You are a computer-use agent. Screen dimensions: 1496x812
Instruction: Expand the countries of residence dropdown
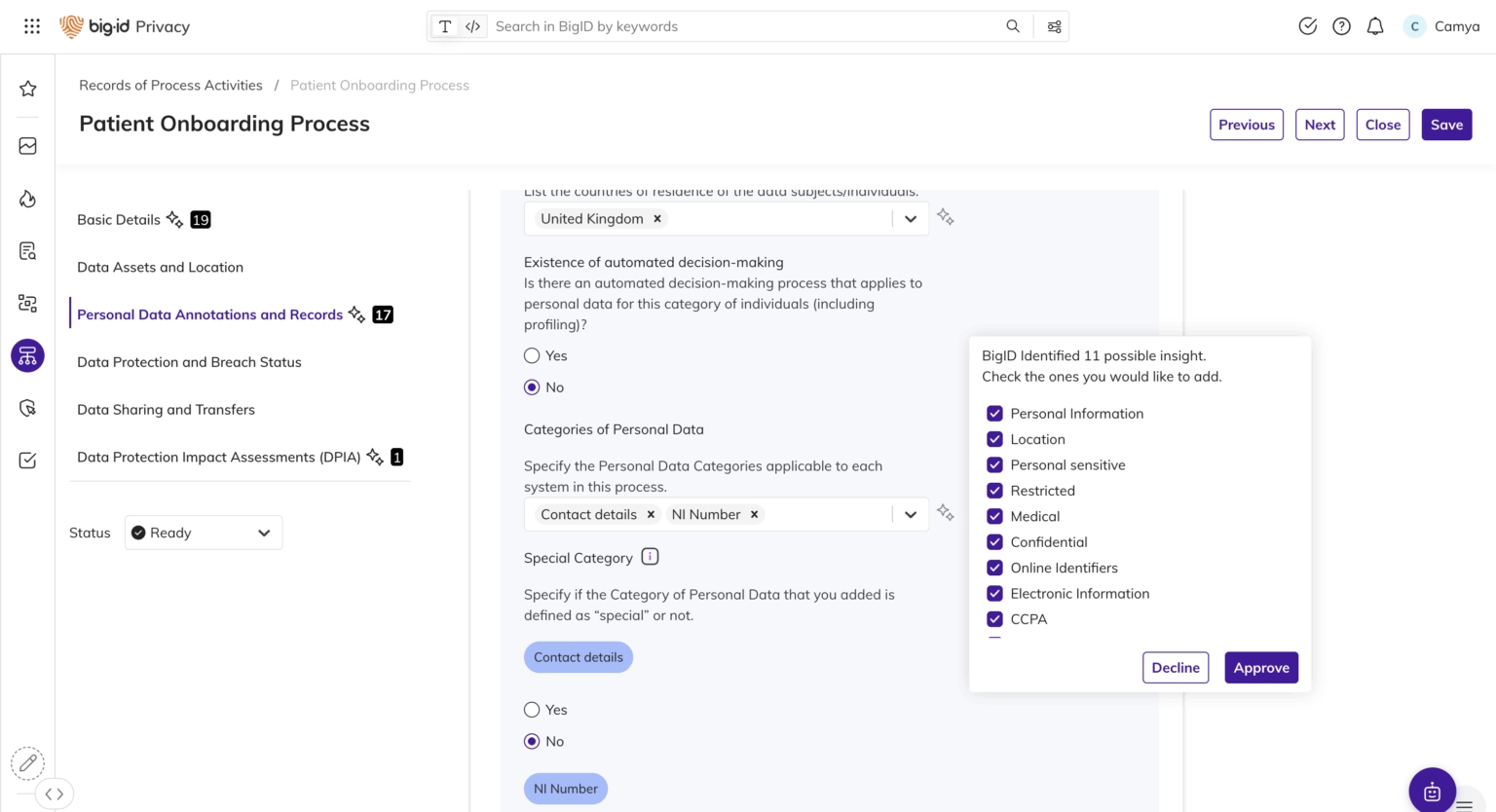910,219
